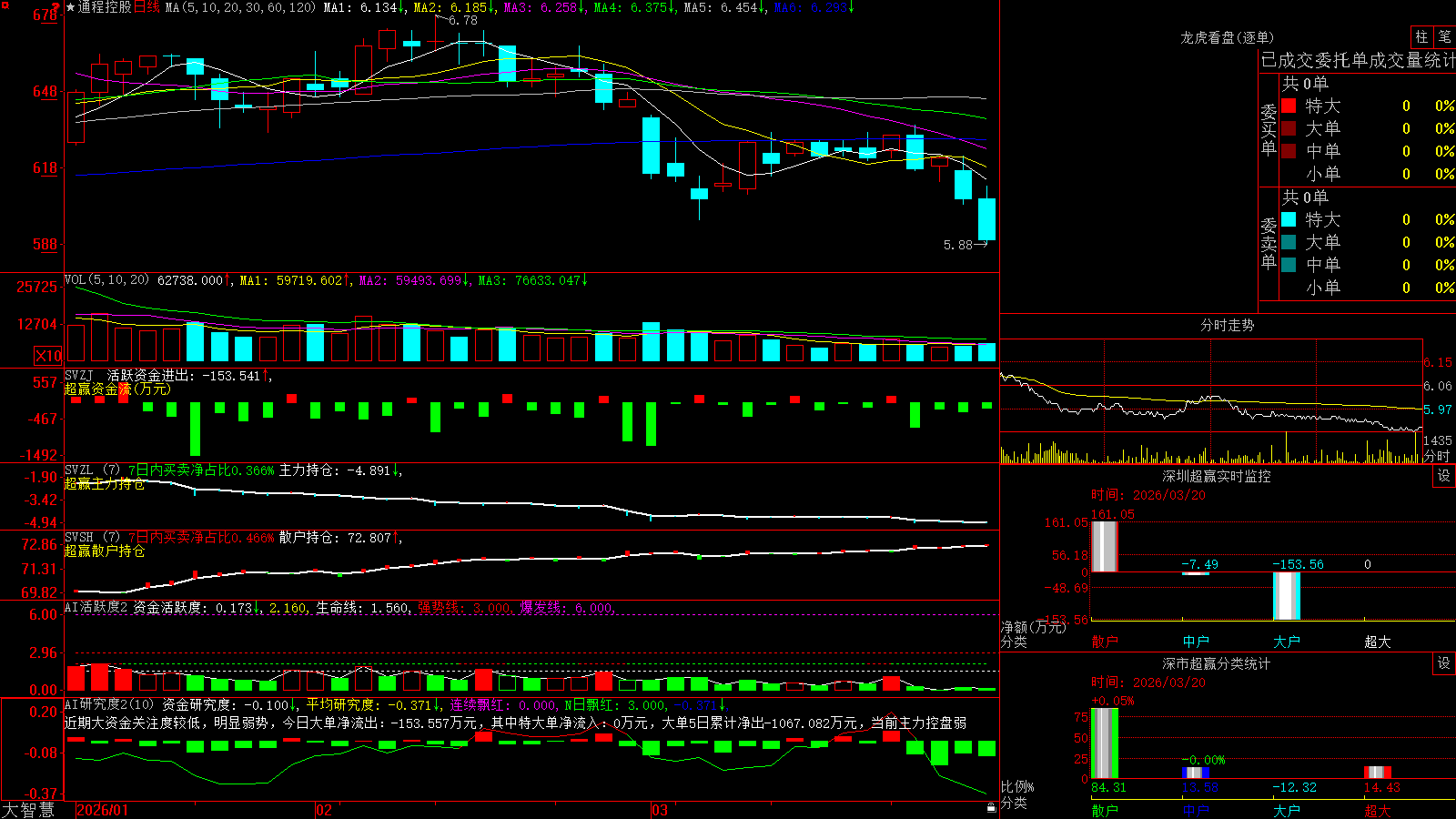Click the 大智慧 logo at bottom left

(28, 810)
